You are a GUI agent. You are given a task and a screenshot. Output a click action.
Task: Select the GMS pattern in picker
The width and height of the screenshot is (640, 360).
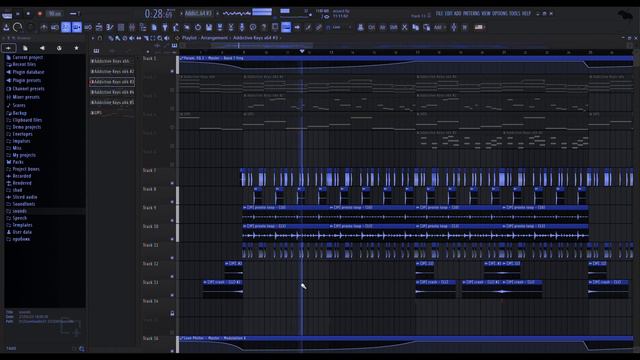[112, 113]
